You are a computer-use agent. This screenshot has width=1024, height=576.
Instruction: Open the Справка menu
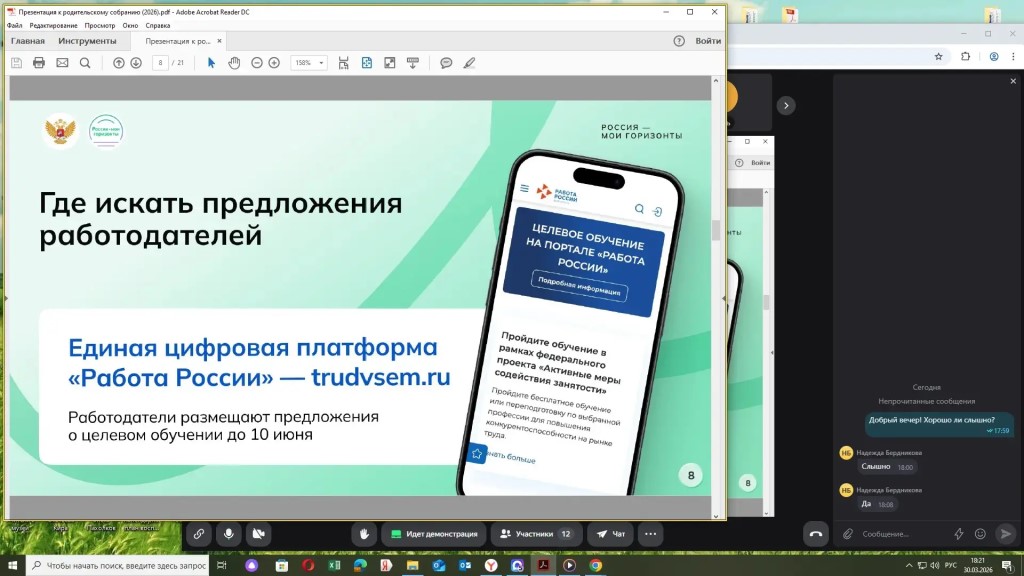pos(157,25)
